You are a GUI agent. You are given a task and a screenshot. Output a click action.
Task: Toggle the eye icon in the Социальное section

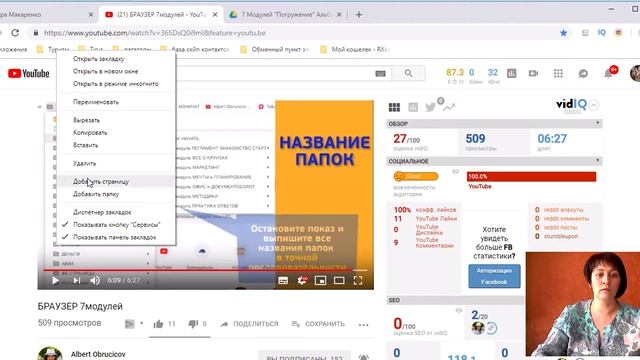[x=456, y=172]
